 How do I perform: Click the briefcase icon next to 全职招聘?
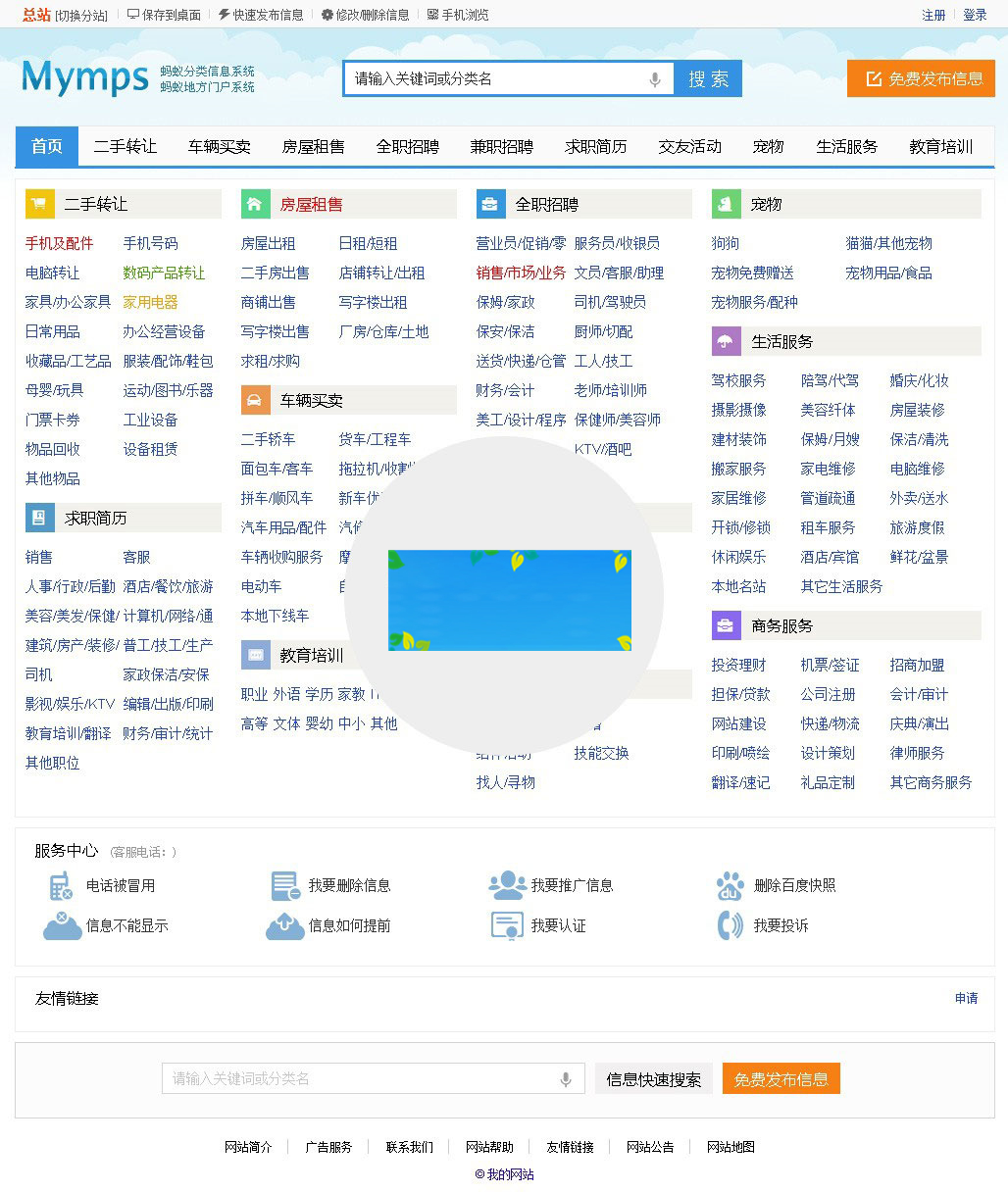(490, 203)
